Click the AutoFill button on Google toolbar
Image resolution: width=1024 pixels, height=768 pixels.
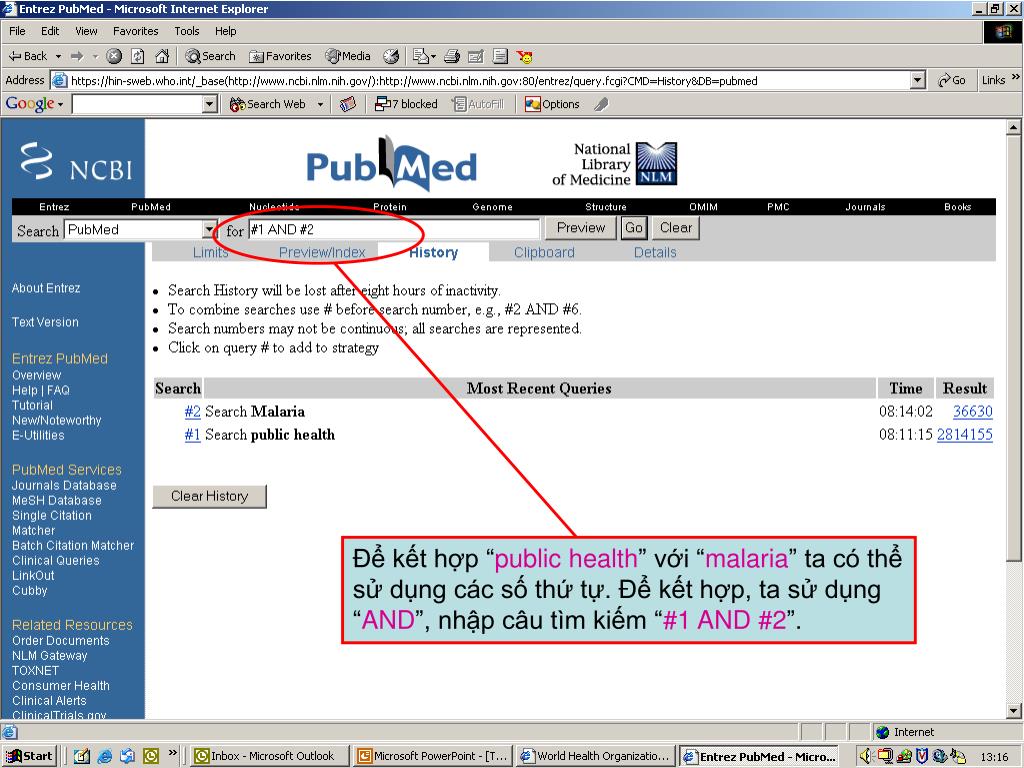(479, 104)
